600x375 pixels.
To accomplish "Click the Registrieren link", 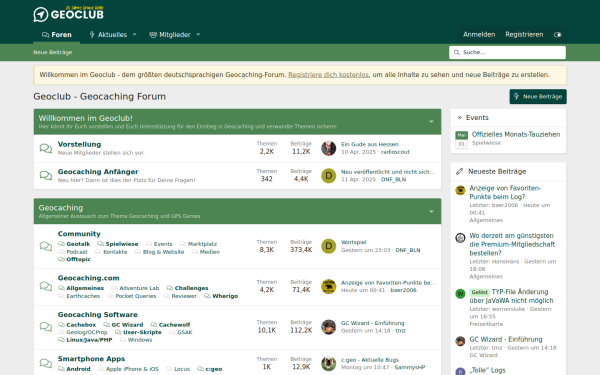I will click(524, 35).
